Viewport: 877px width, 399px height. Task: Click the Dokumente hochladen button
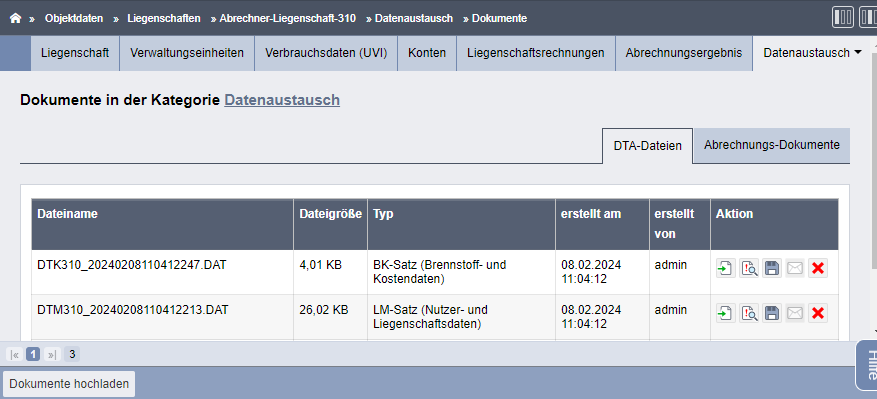coord(69,384)
